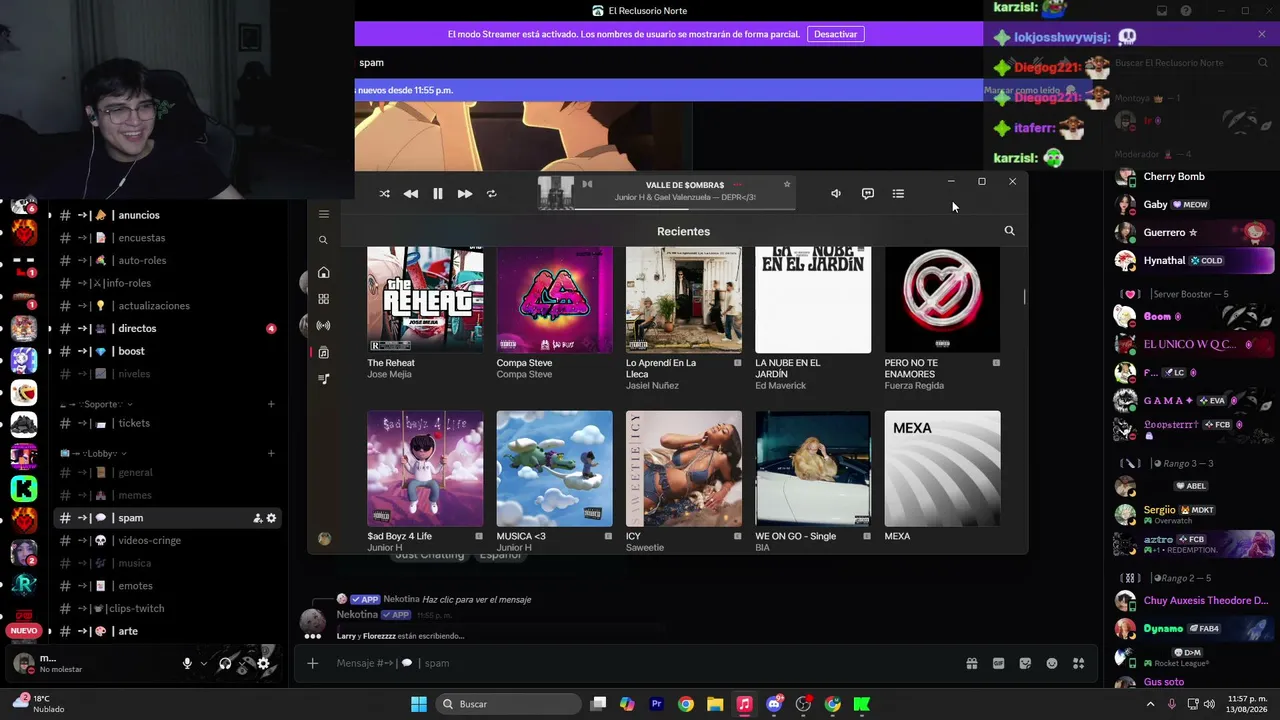This screenshot has width=1280, height=720.
Task: Open the volume control in the music player
Action: pyautogui.click(x=836, y=194)
